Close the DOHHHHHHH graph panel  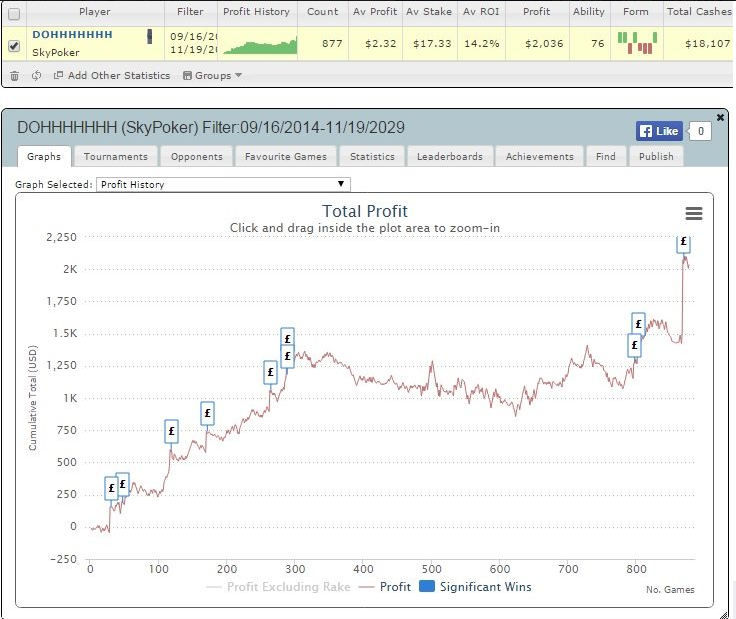tap(720, 117)
